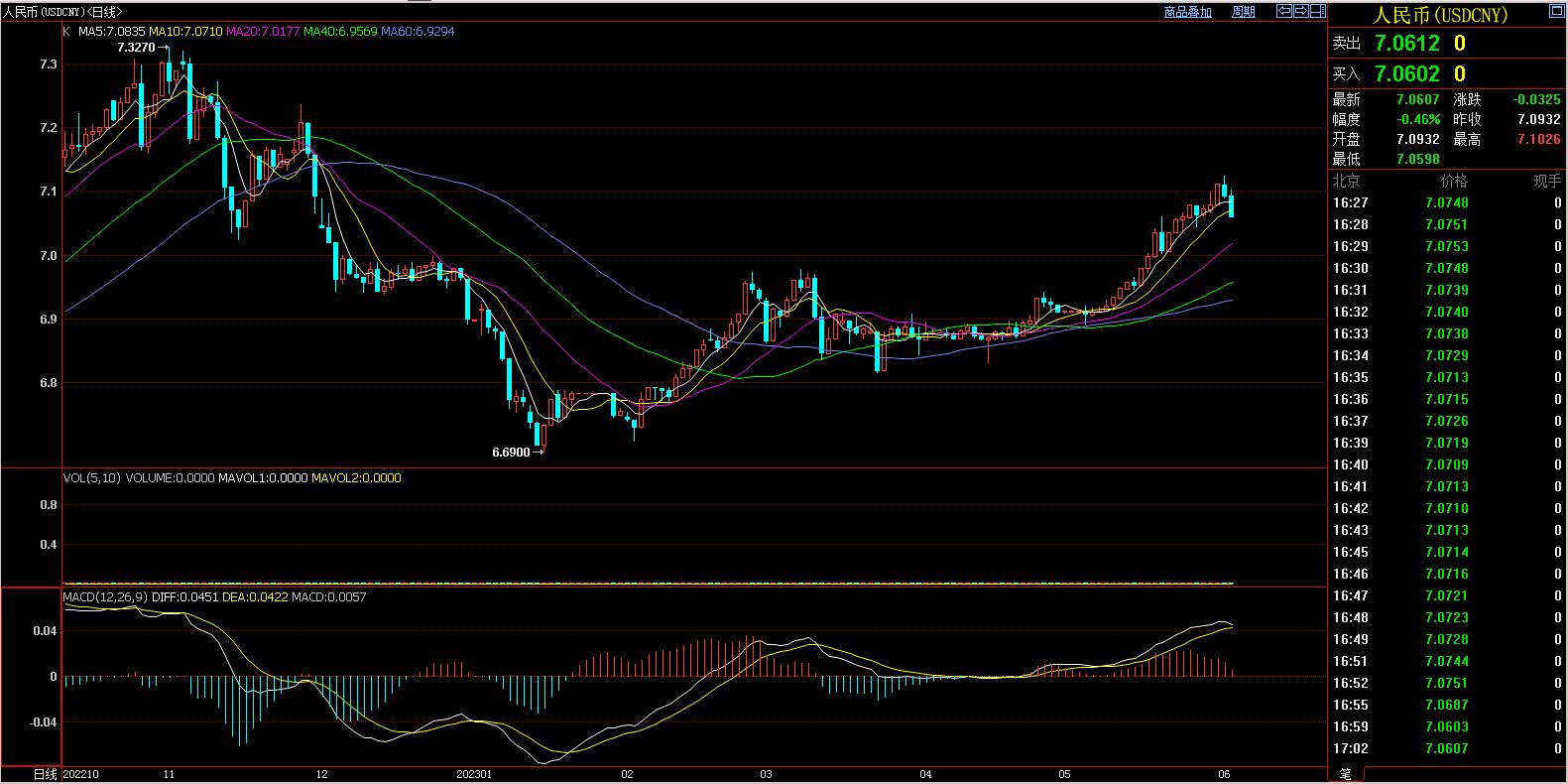Select the 17:02 tick row

tap(1447, 748)
